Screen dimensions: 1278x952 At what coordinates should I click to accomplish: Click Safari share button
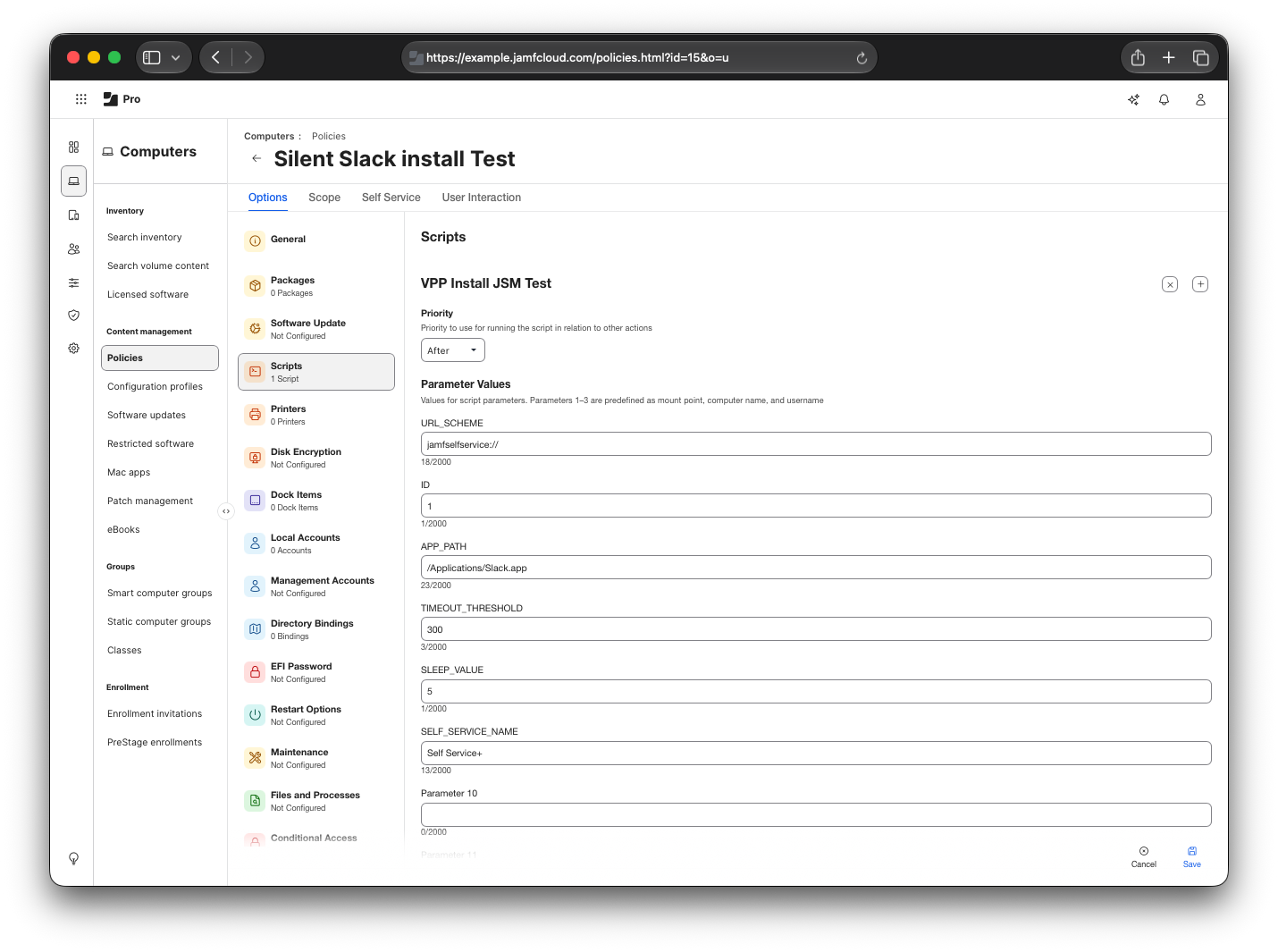pyautogui.click(x=1138, y=57)
